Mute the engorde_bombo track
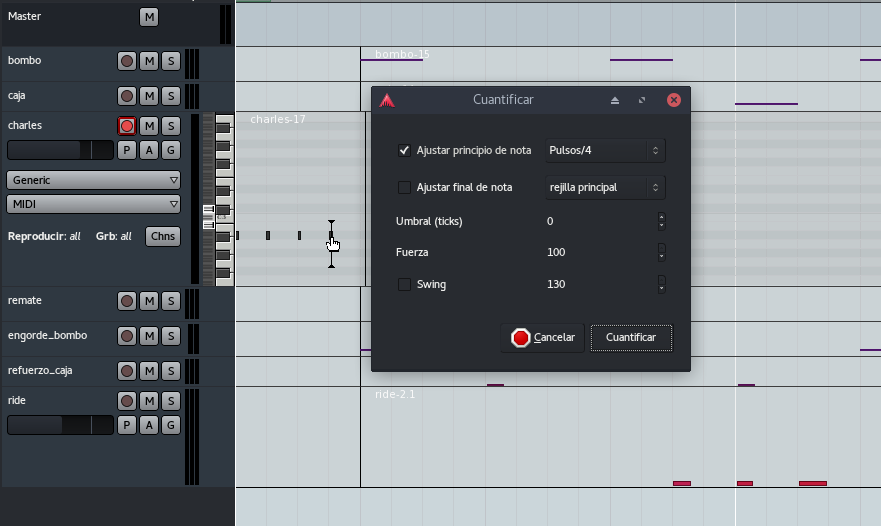 tap(149, 336)
